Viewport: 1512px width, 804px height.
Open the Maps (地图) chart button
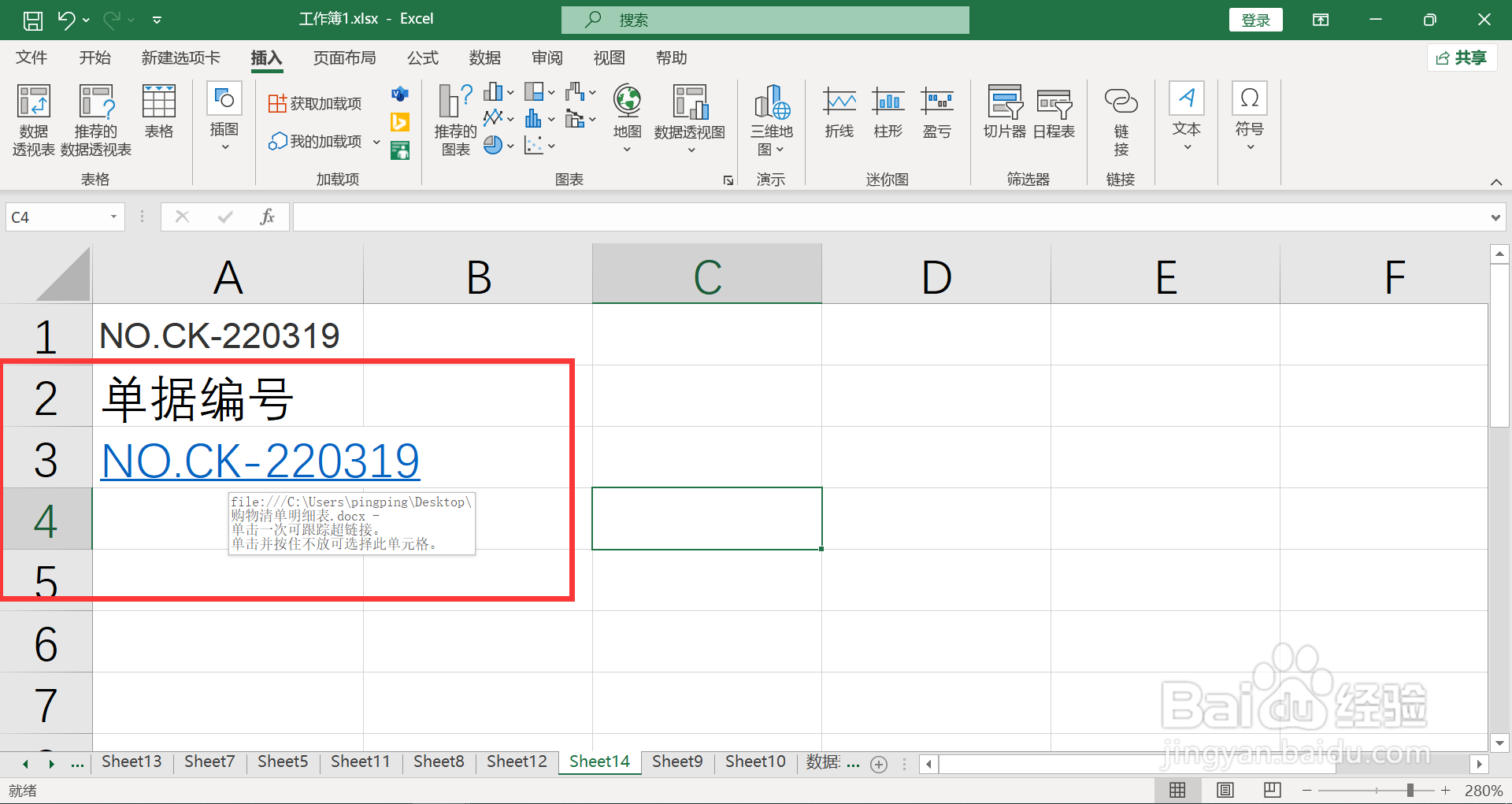pyautogui.click(x=628, y=118)
